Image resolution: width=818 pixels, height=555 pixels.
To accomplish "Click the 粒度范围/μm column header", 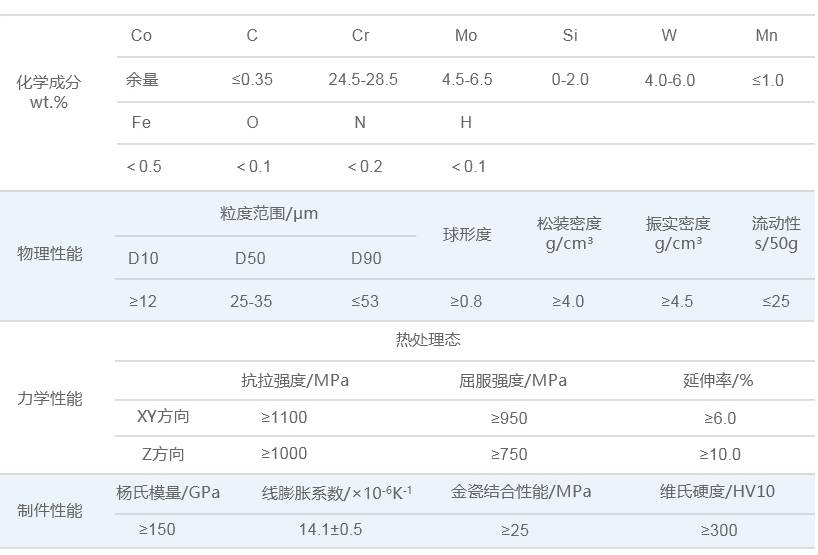I will pyautogui.click(x=269, y=214).
